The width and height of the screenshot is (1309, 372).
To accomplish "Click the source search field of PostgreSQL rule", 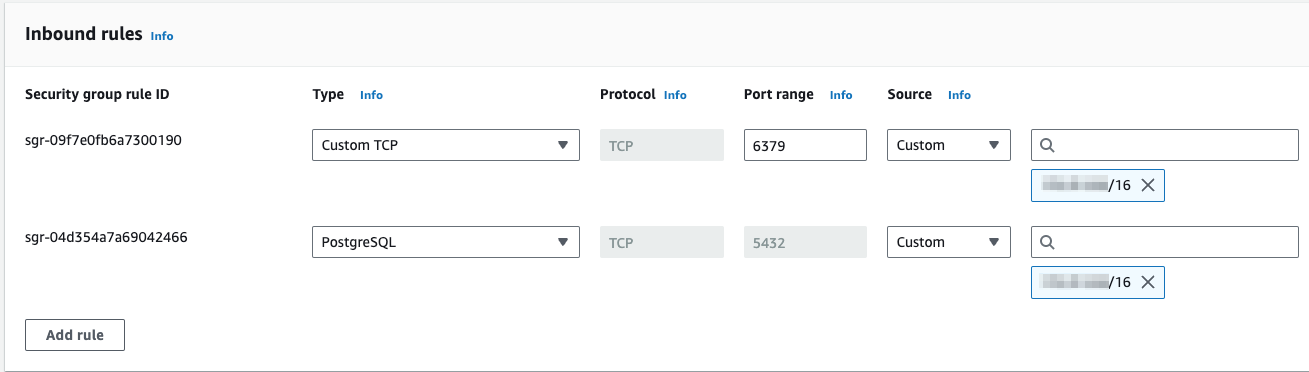I will click(1165, 242).
